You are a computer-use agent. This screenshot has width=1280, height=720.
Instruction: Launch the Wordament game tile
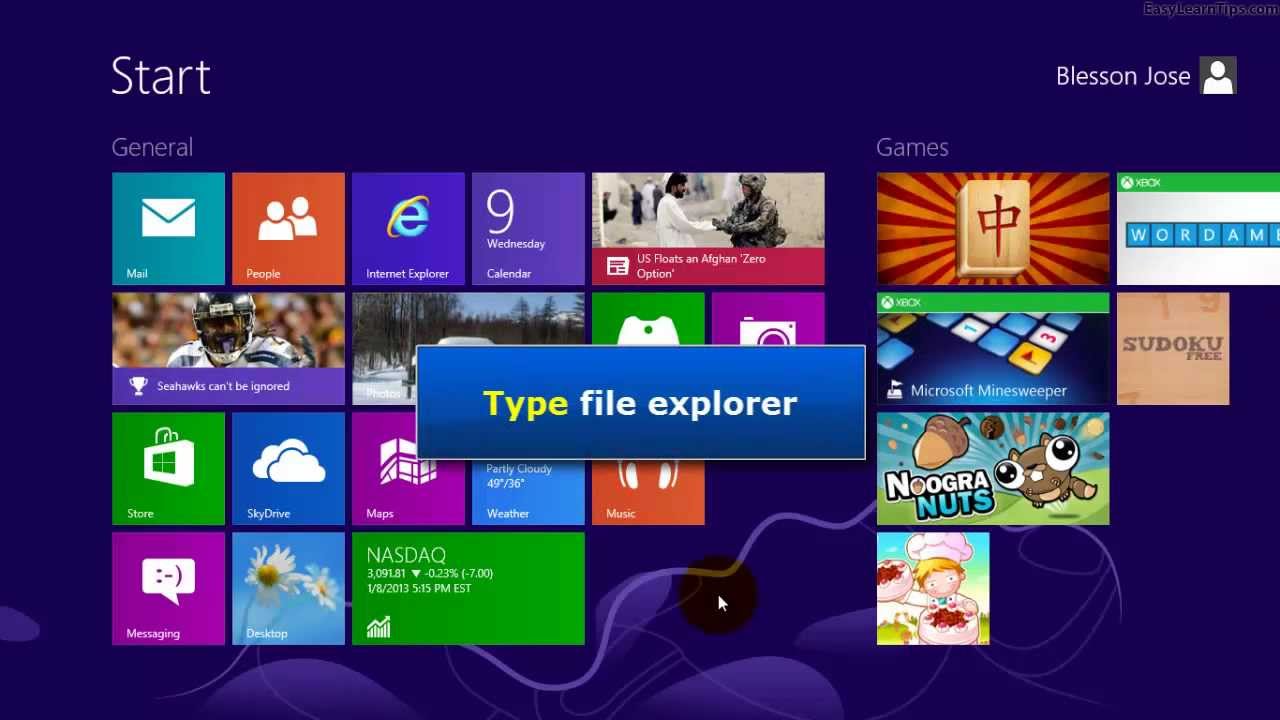pyautogui.click(x=1198, y=229)
